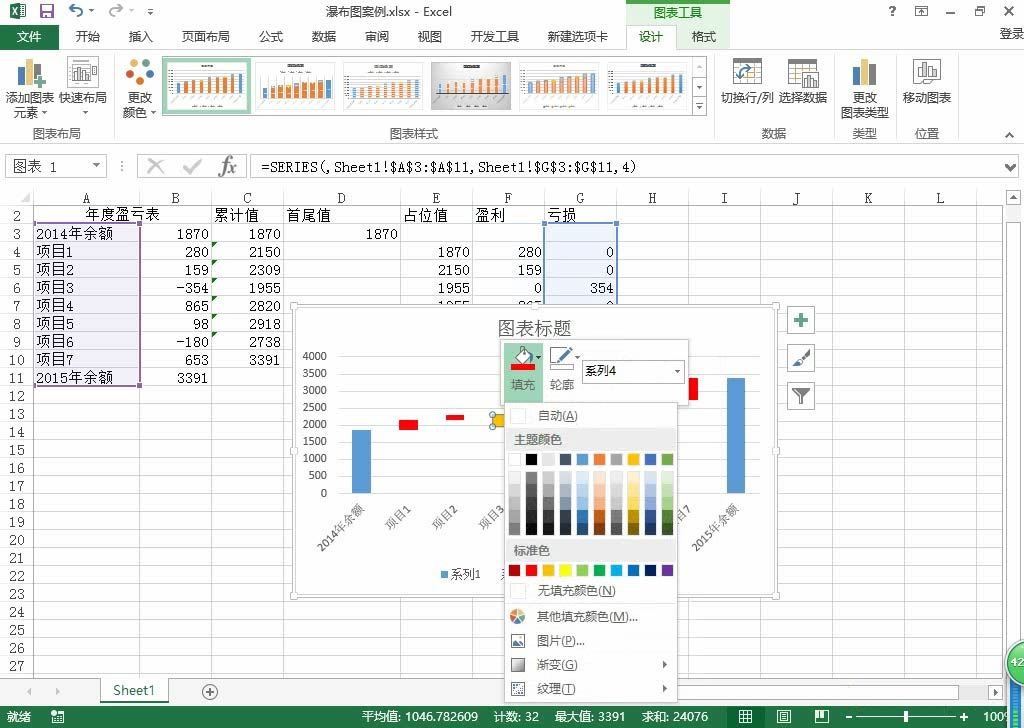Switch to the Developer (开发工具) tab
This screenshot has height=728, width=1024.
pyautogui.click(x=494, y=37)
